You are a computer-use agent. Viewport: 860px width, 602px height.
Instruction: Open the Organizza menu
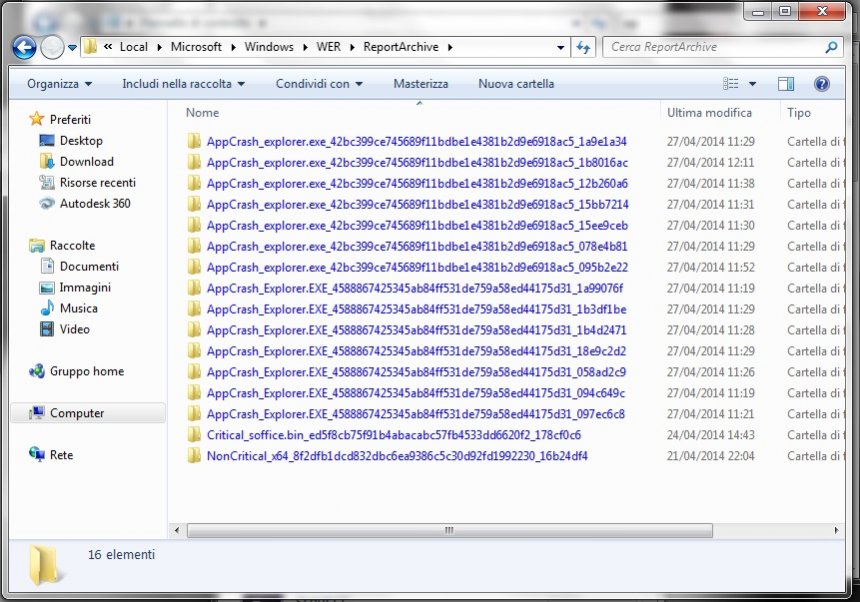(59, 84)
